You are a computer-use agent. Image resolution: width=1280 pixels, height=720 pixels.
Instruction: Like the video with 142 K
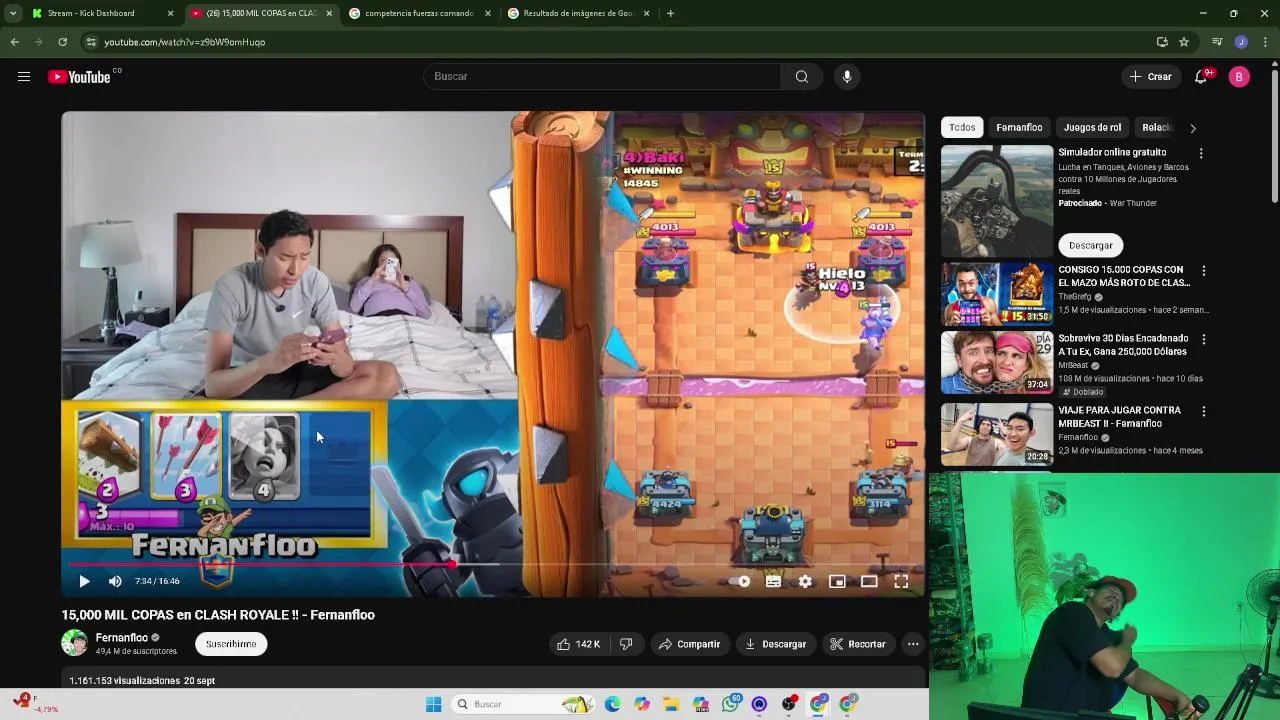click(578, 644)
